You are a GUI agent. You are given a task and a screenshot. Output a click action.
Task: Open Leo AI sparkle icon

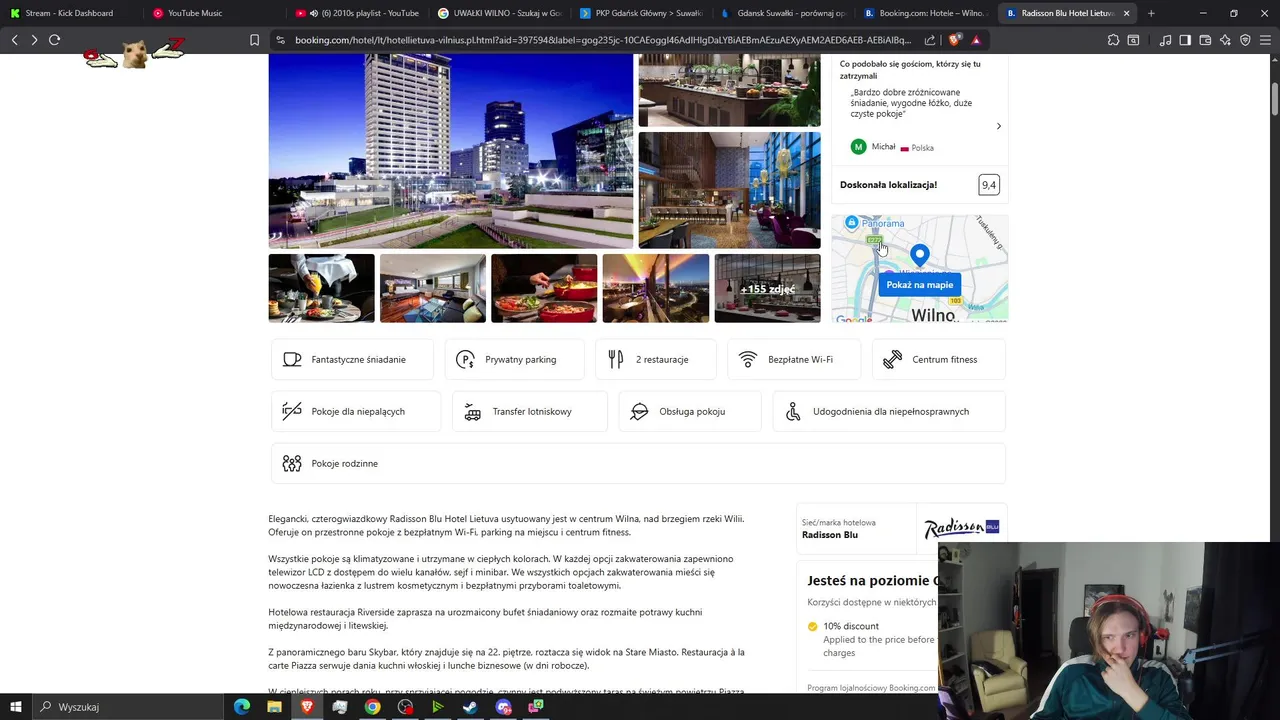pos(1225,40)
